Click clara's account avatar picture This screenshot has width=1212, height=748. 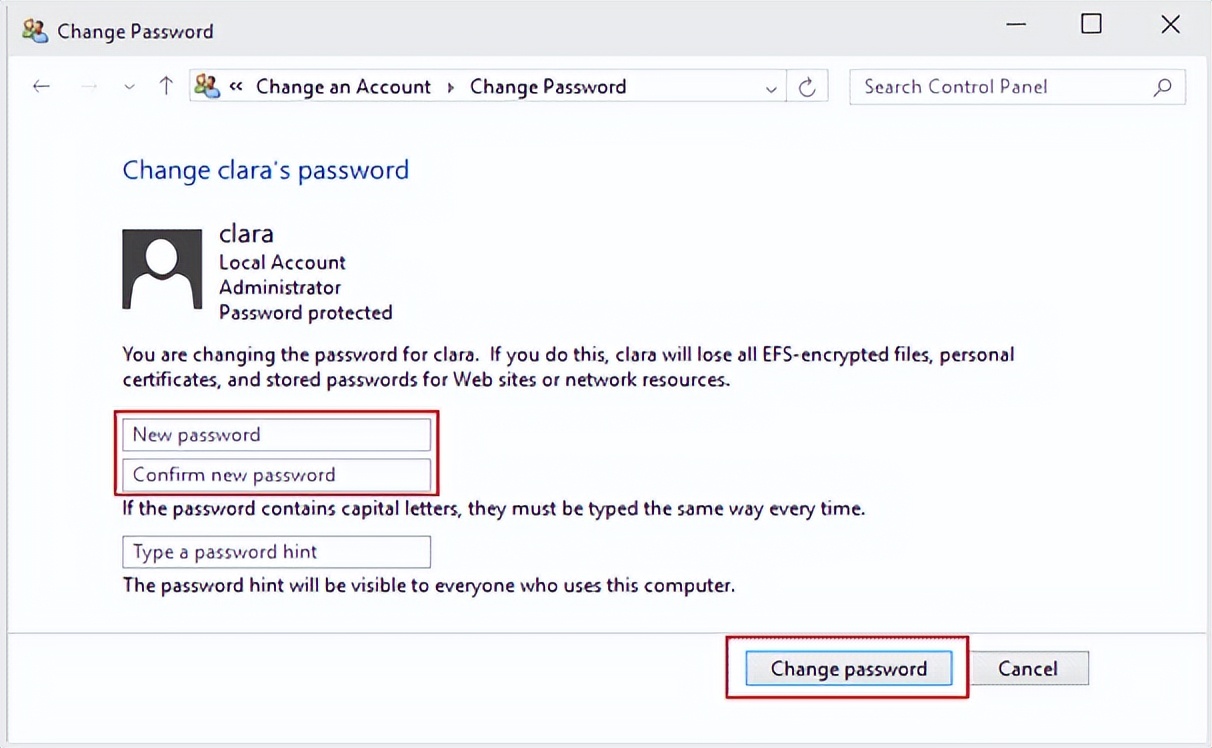162,269
